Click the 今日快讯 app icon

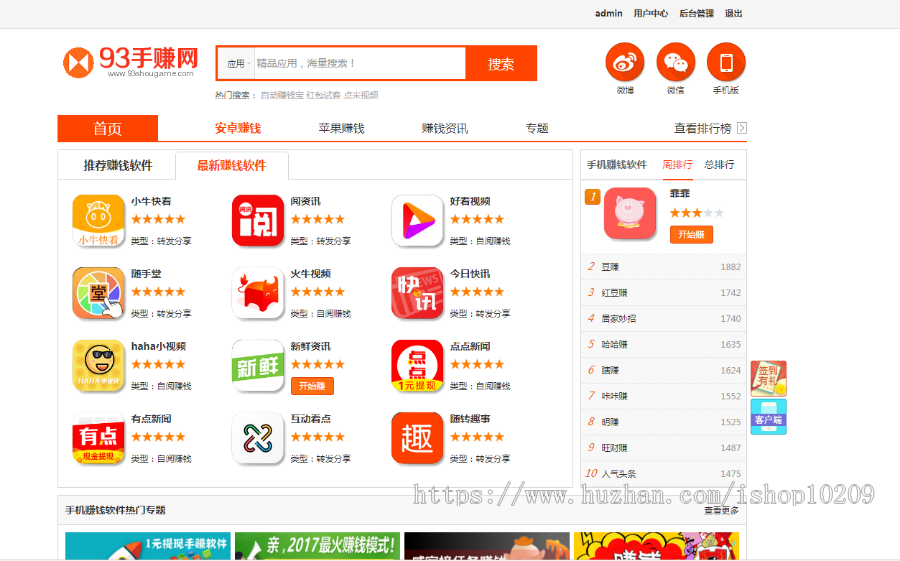417,293
